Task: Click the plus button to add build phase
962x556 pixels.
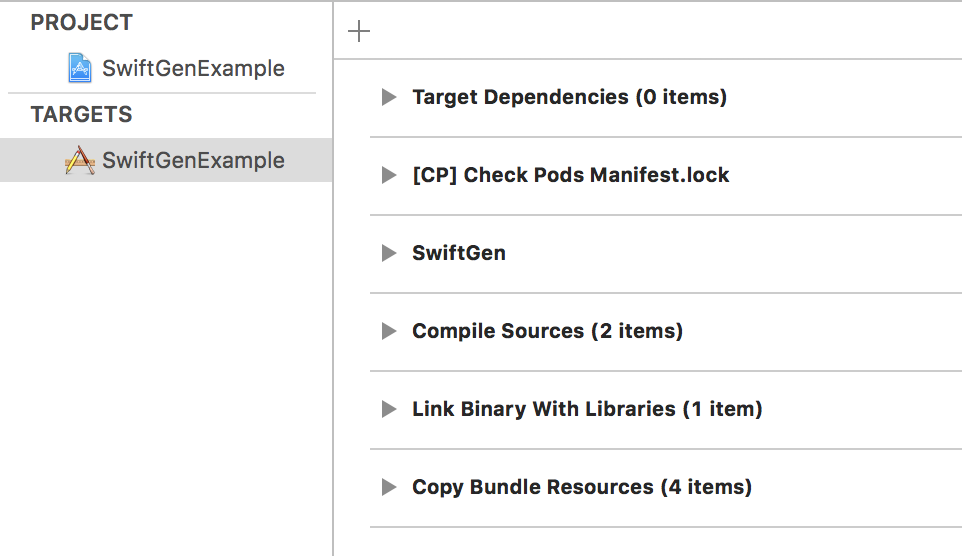Action: tap(359, 32)
